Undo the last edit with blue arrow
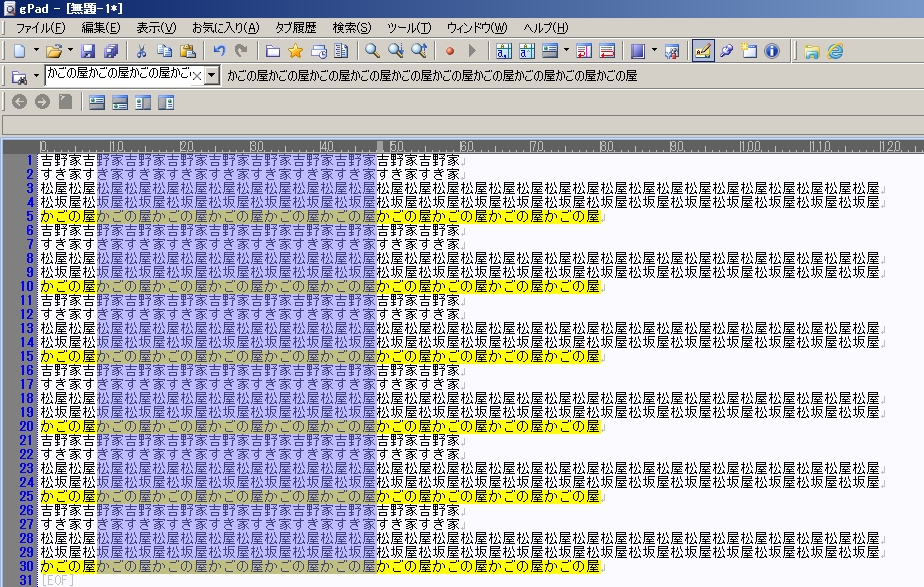 (219, 51)
